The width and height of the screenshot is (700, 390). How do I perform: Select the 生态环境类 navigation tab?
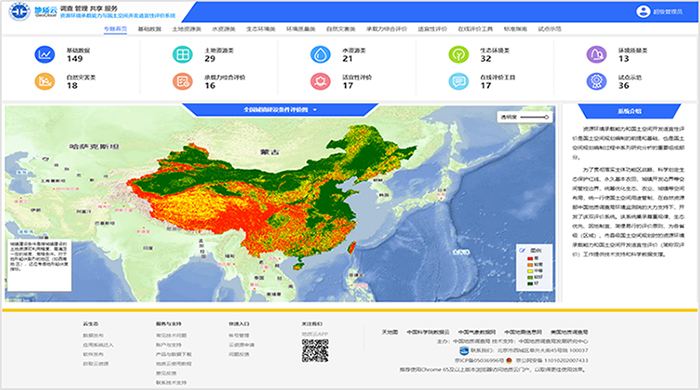[x=261, y=29]
